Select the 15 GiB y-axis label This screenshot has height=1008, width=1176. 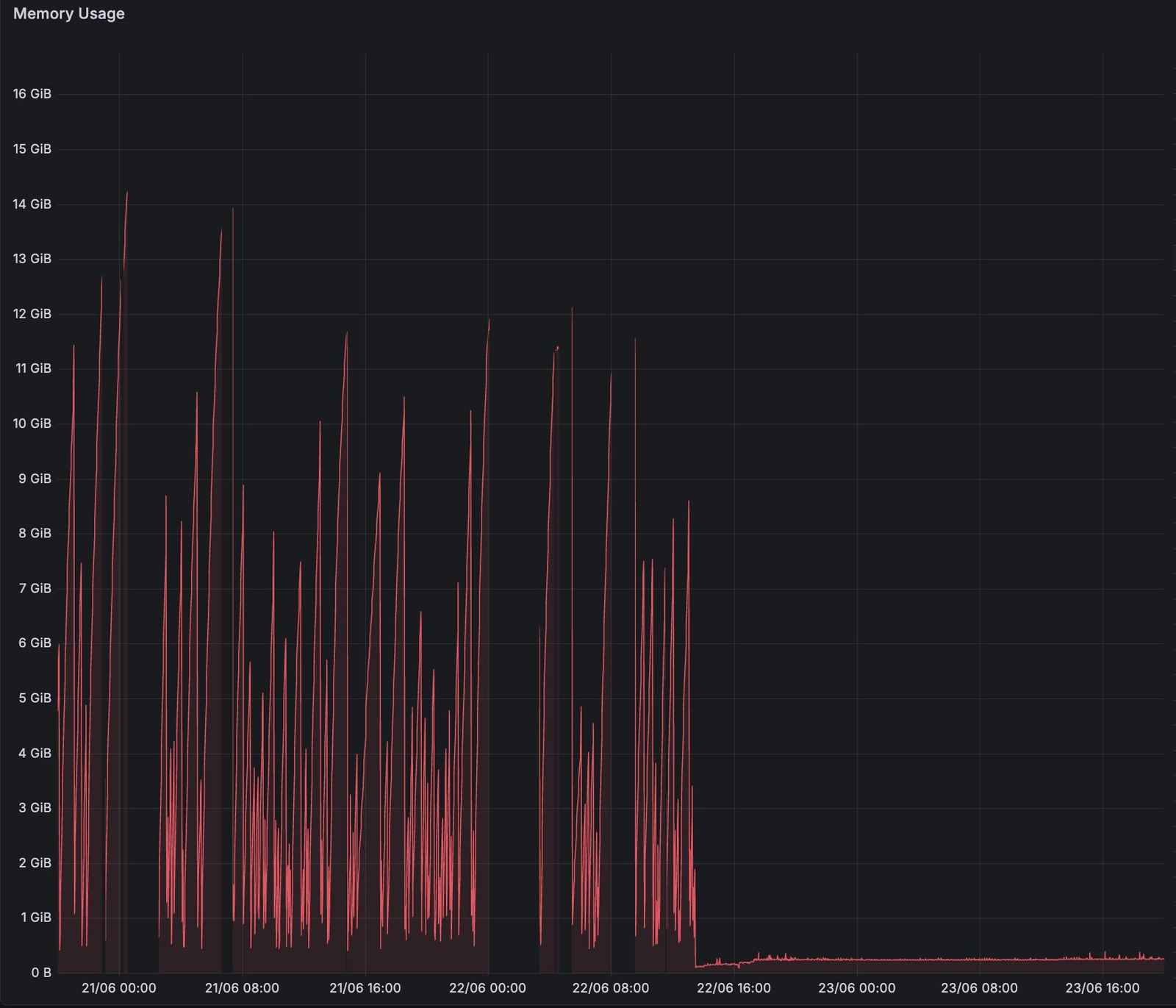point(32,149)
